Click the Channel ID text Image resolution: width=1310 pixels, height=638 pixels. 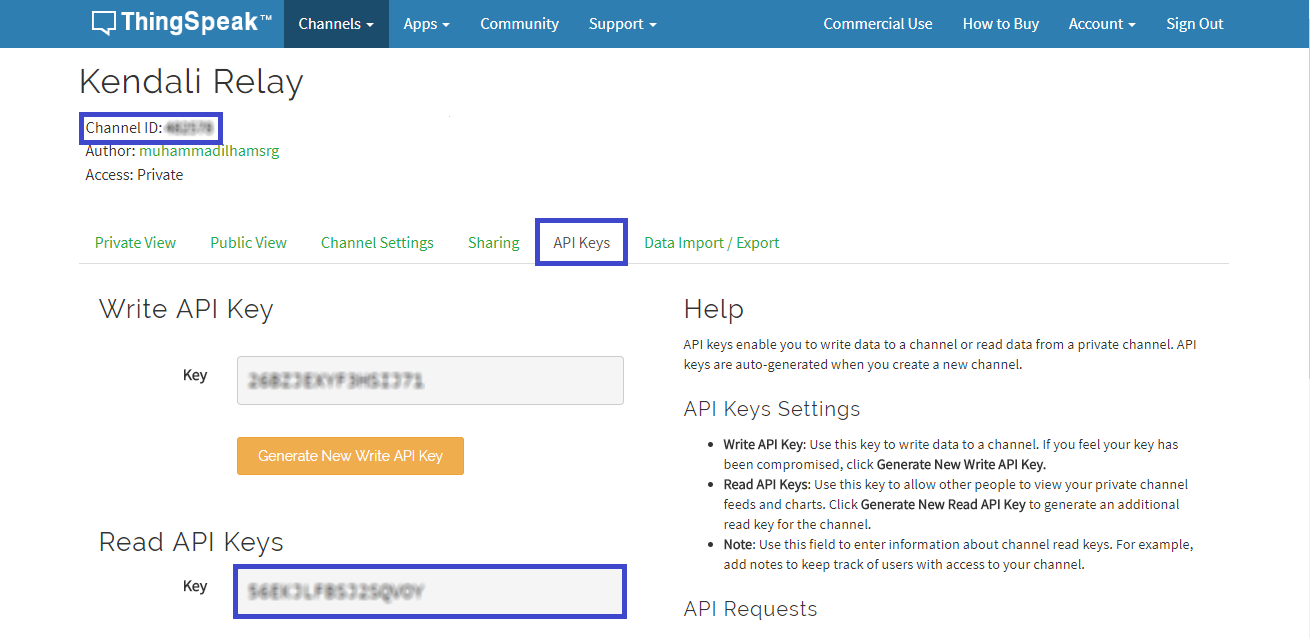(x=150, y=128)
